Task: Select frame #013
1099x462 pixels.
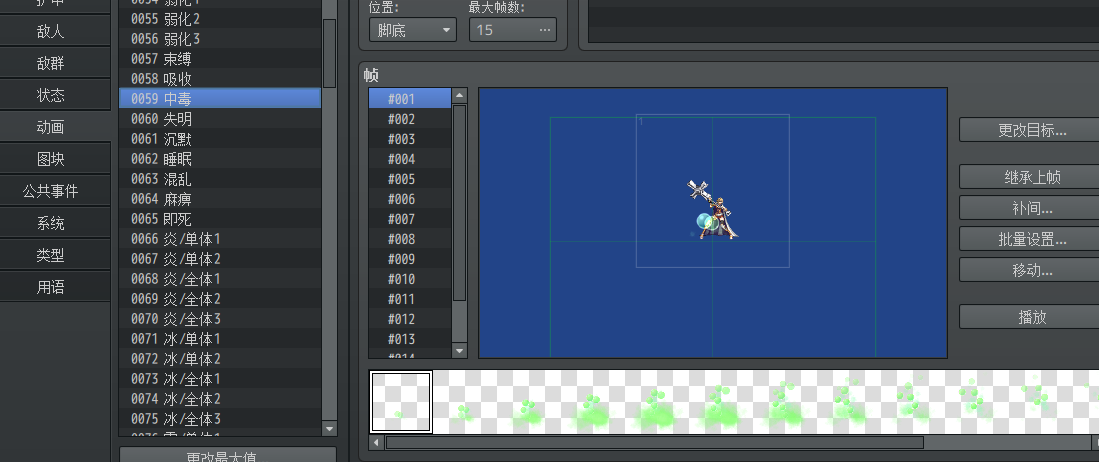Action: [410, 339]
